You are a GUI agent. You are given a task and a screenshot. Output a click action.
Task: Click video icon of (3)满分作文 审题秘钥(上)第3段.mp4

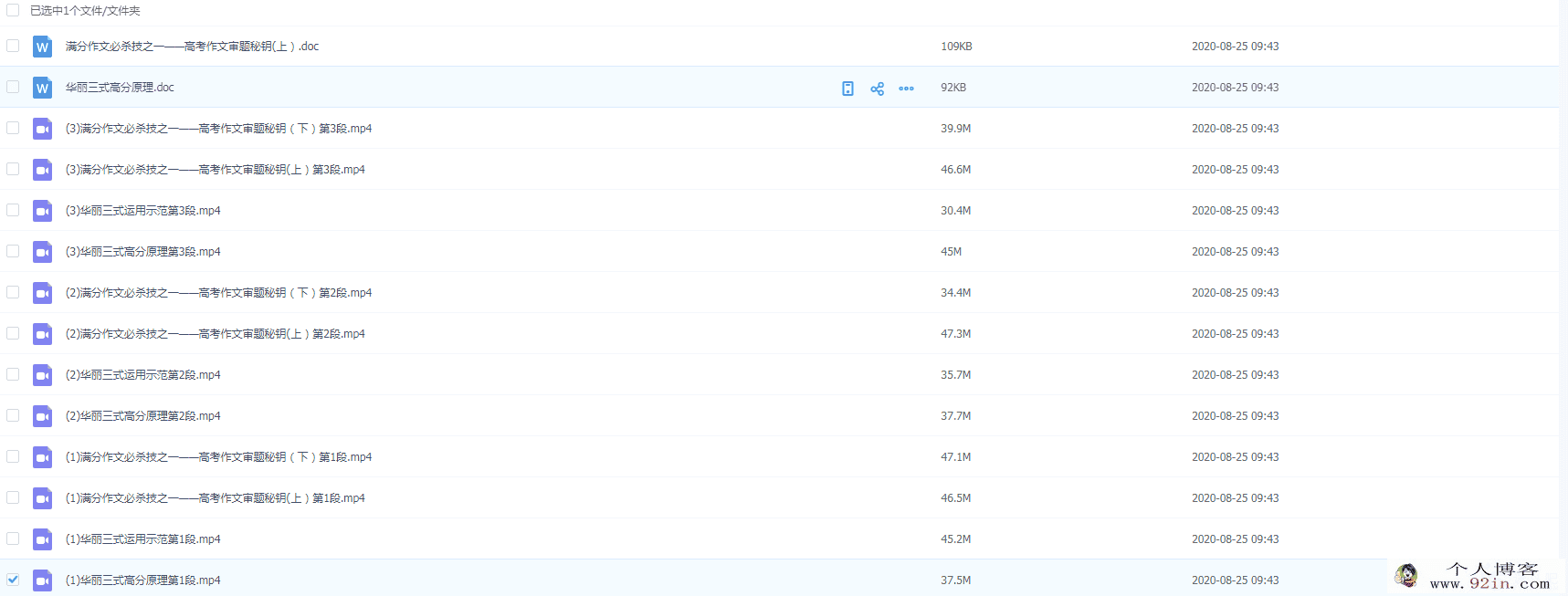[x=42, y=170]
